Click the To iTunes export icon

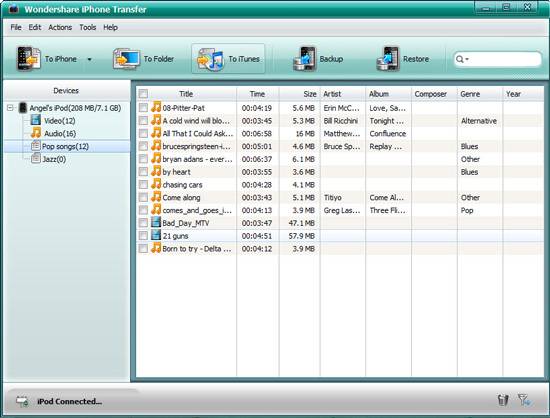pyautogui.click(x=211, y=60)
